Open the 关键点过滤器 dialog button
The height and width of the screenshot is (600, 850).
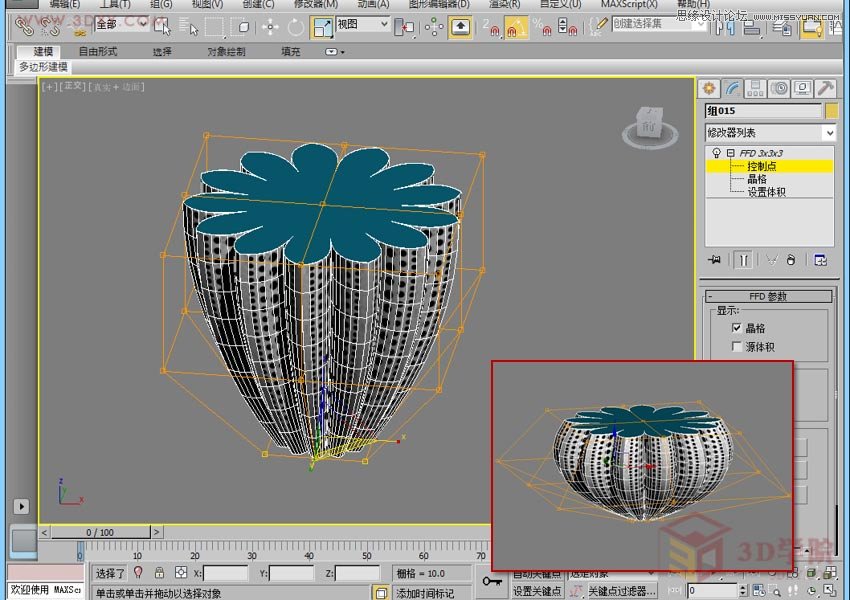[622, 591]
